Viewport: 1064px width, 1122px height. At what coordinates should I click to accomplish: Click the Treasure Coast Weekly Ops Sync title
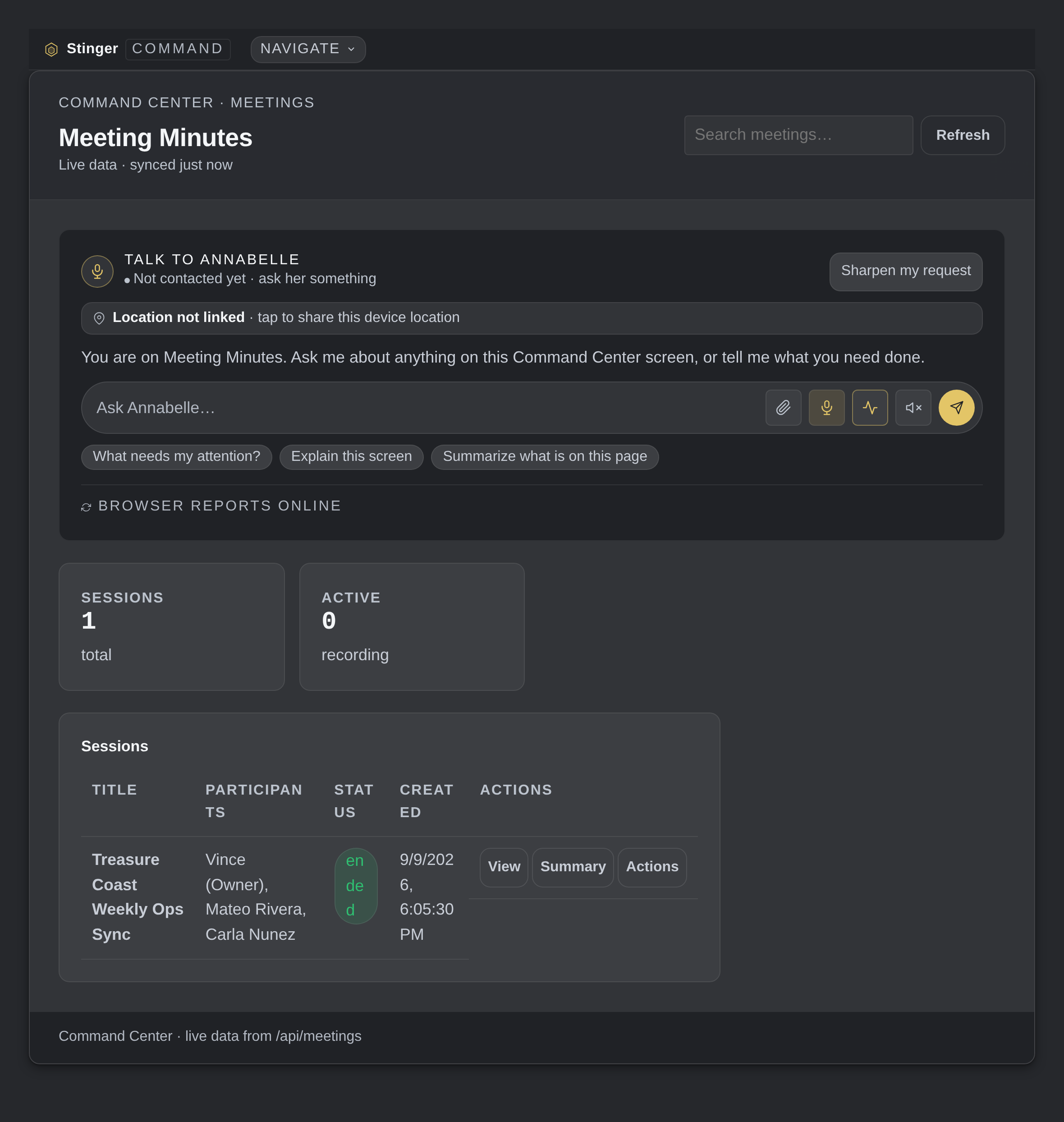[x=137, y=897]
